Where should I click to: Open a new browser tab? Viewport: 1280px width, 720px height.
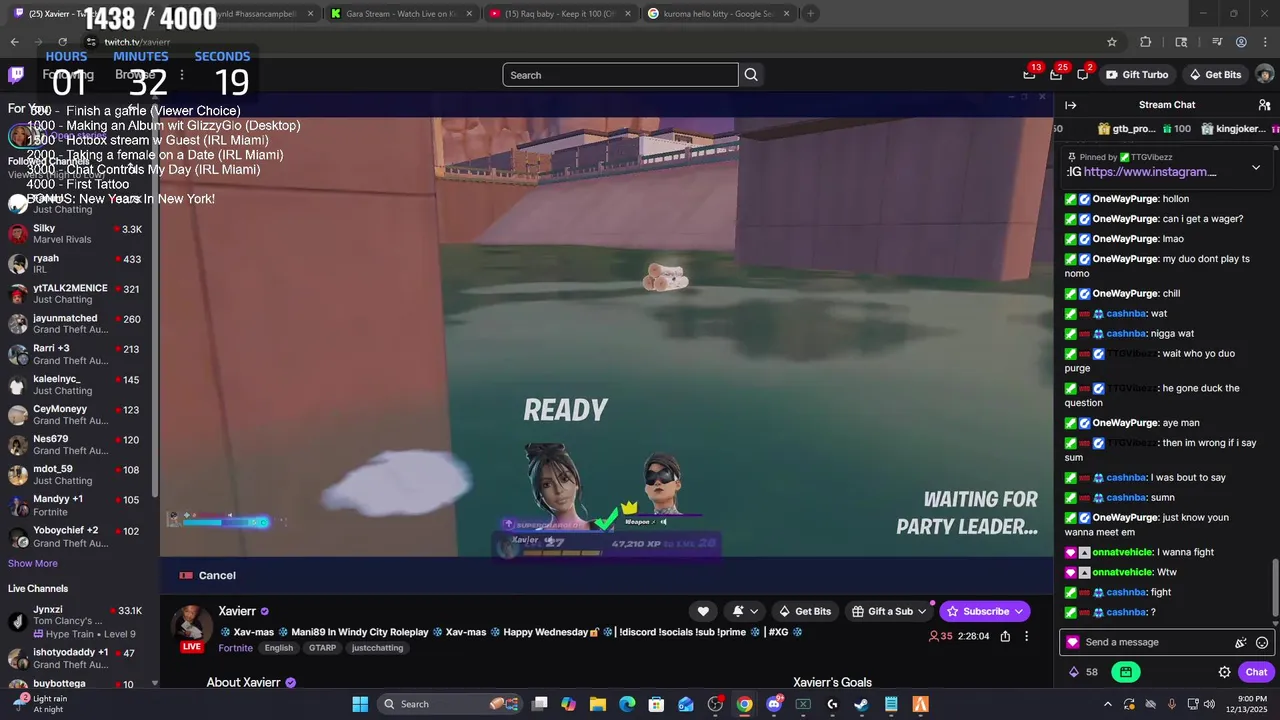click(x=811, y=14)
